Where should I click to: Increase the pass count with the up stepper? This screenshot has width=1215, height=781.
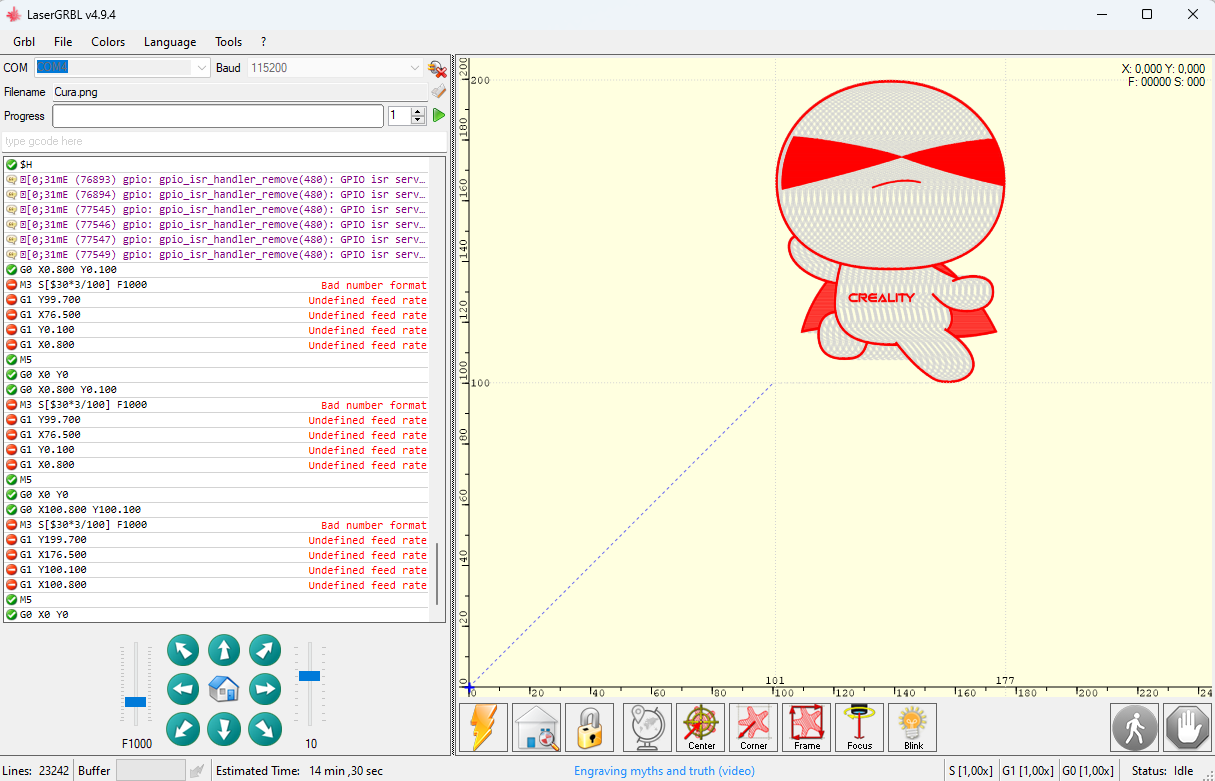coord(418,111)
